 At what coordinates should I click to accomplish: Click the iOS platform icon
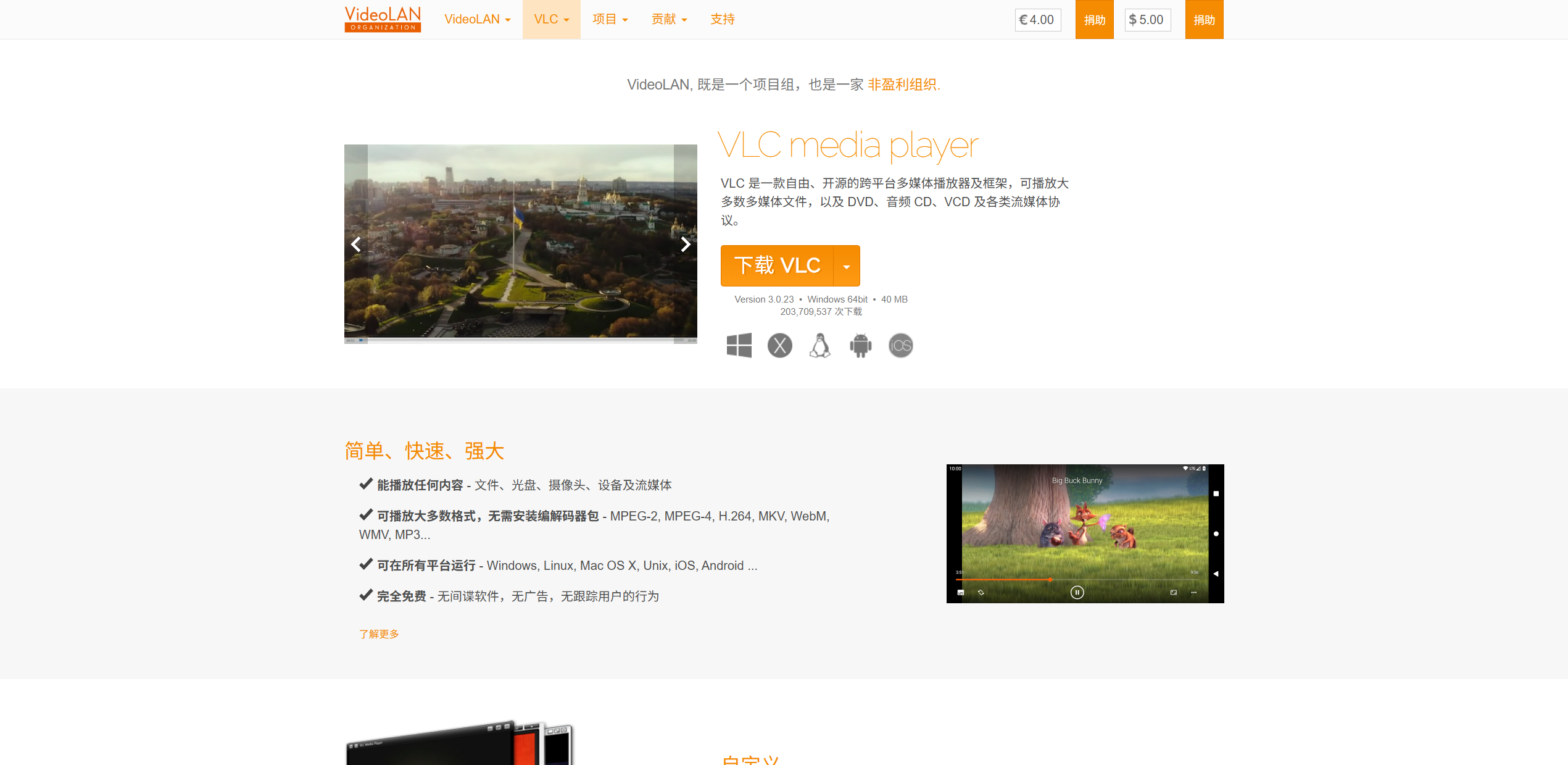900,345
